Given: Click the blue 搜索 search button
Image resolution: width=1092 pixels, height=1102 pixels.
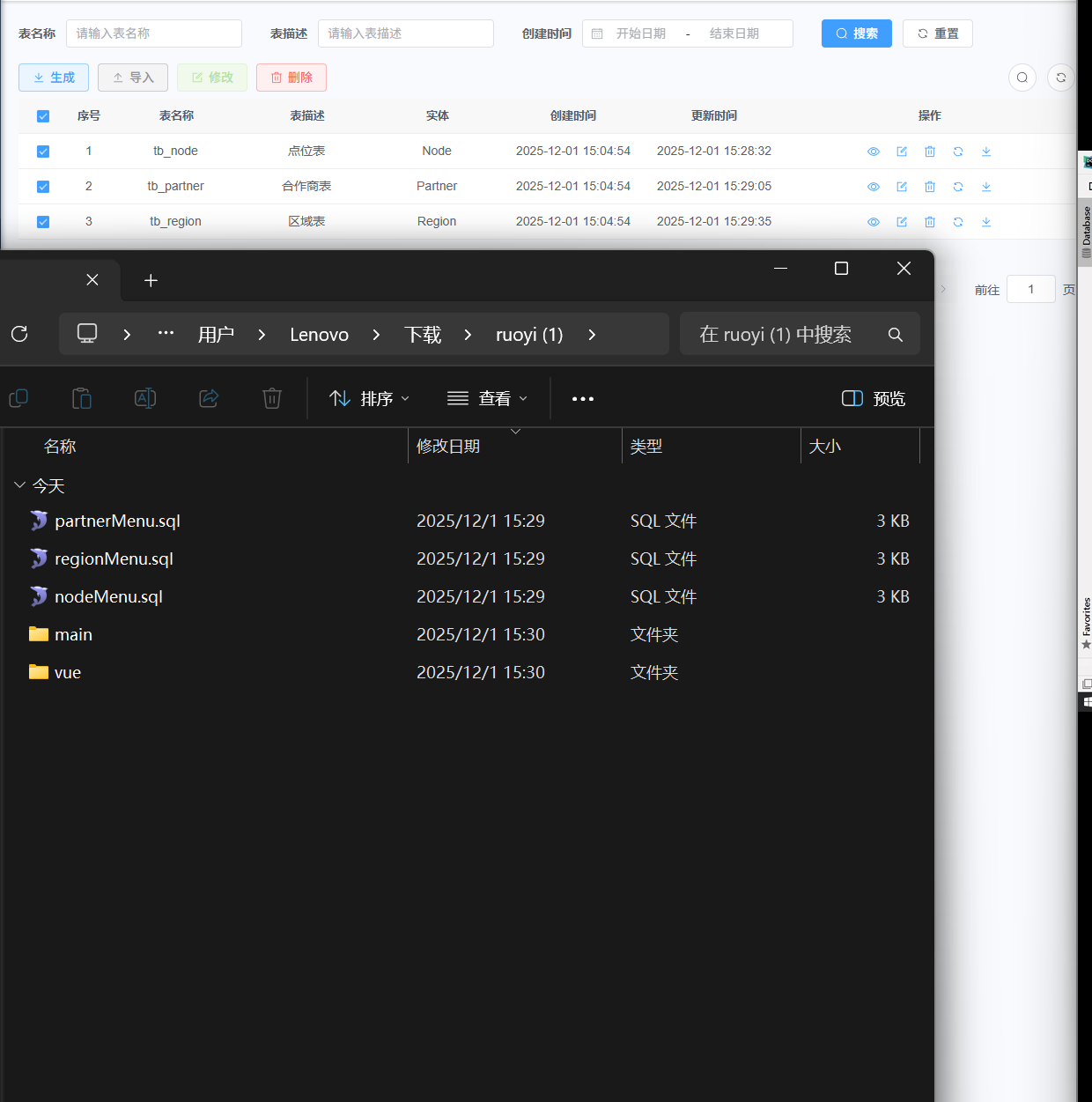Looking at the screenshot, I should [856, 33].
